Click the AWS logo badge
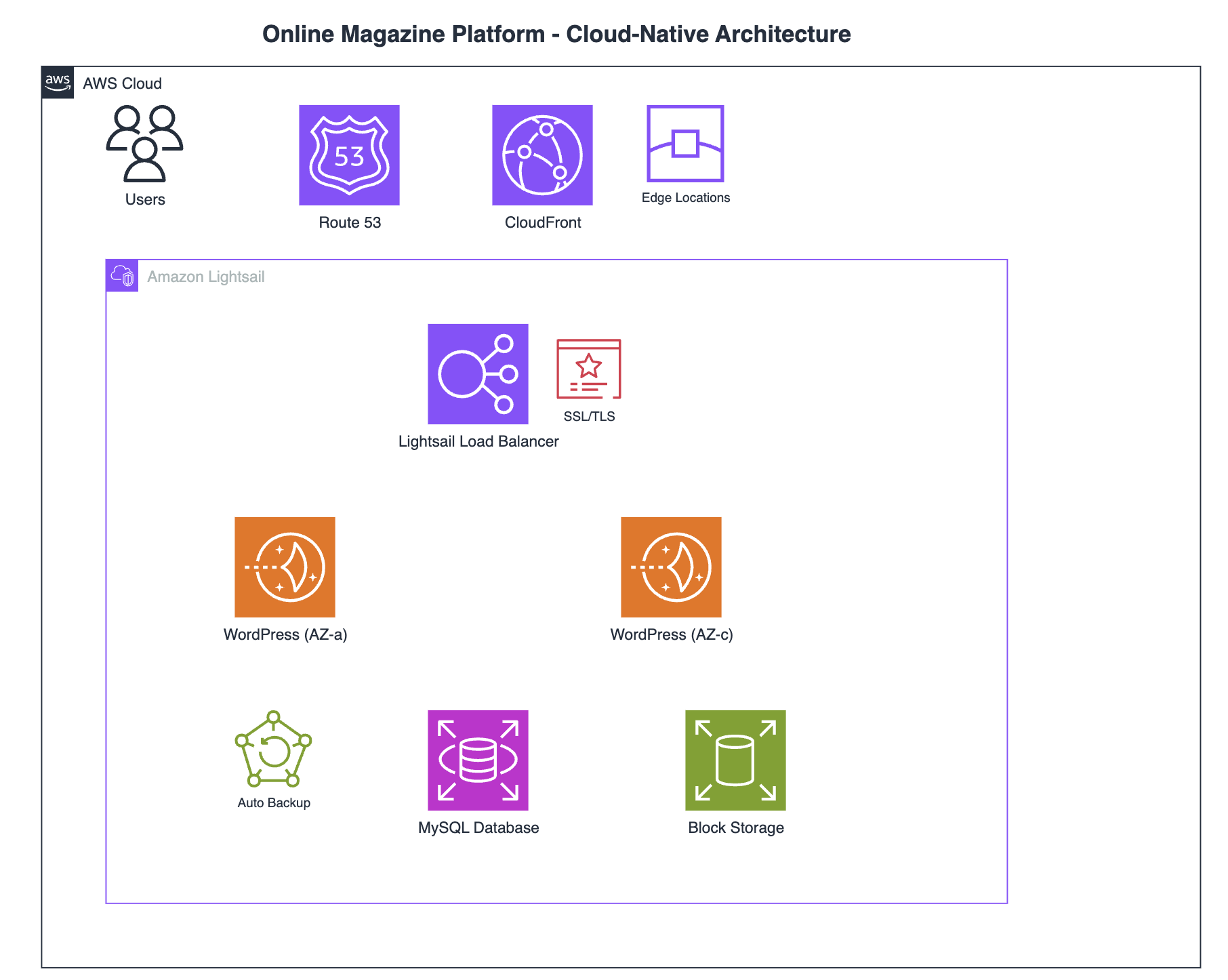The image size is (1228, 980). click(x=58, y=83)
